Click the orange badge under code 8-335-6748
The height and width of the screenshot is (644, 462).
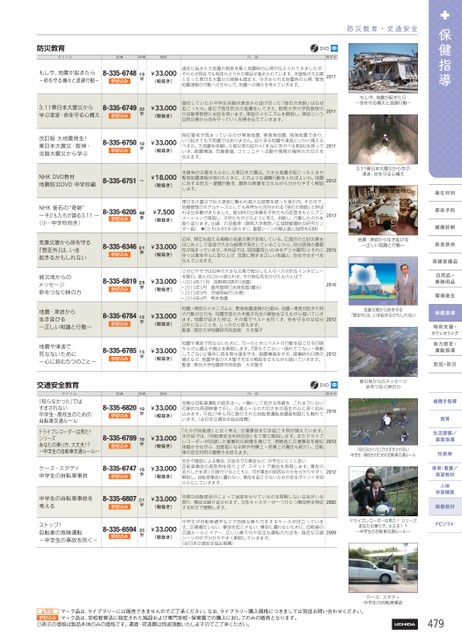tap(119, 81)
